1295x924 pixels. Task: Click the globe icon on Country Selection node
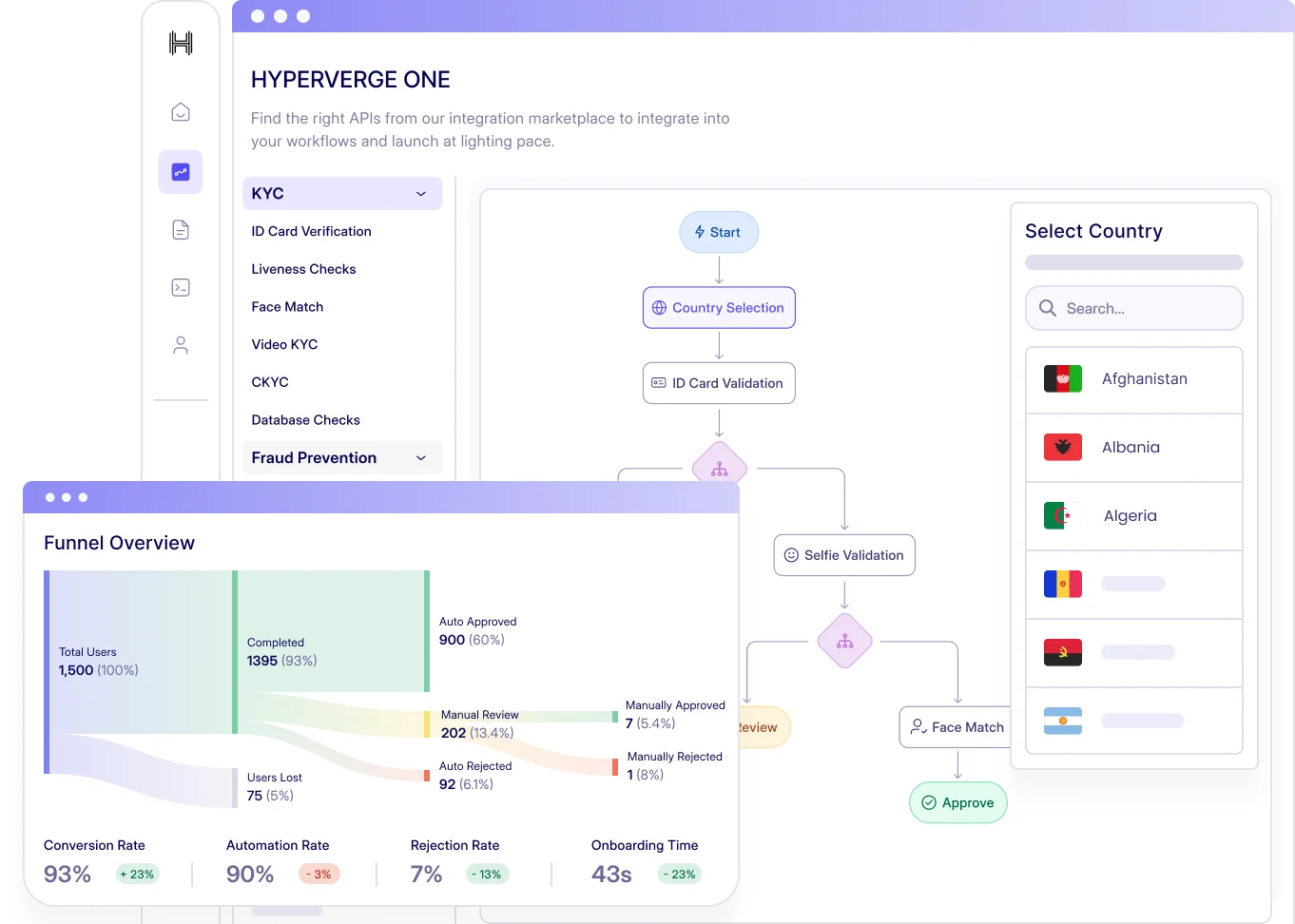660,307
